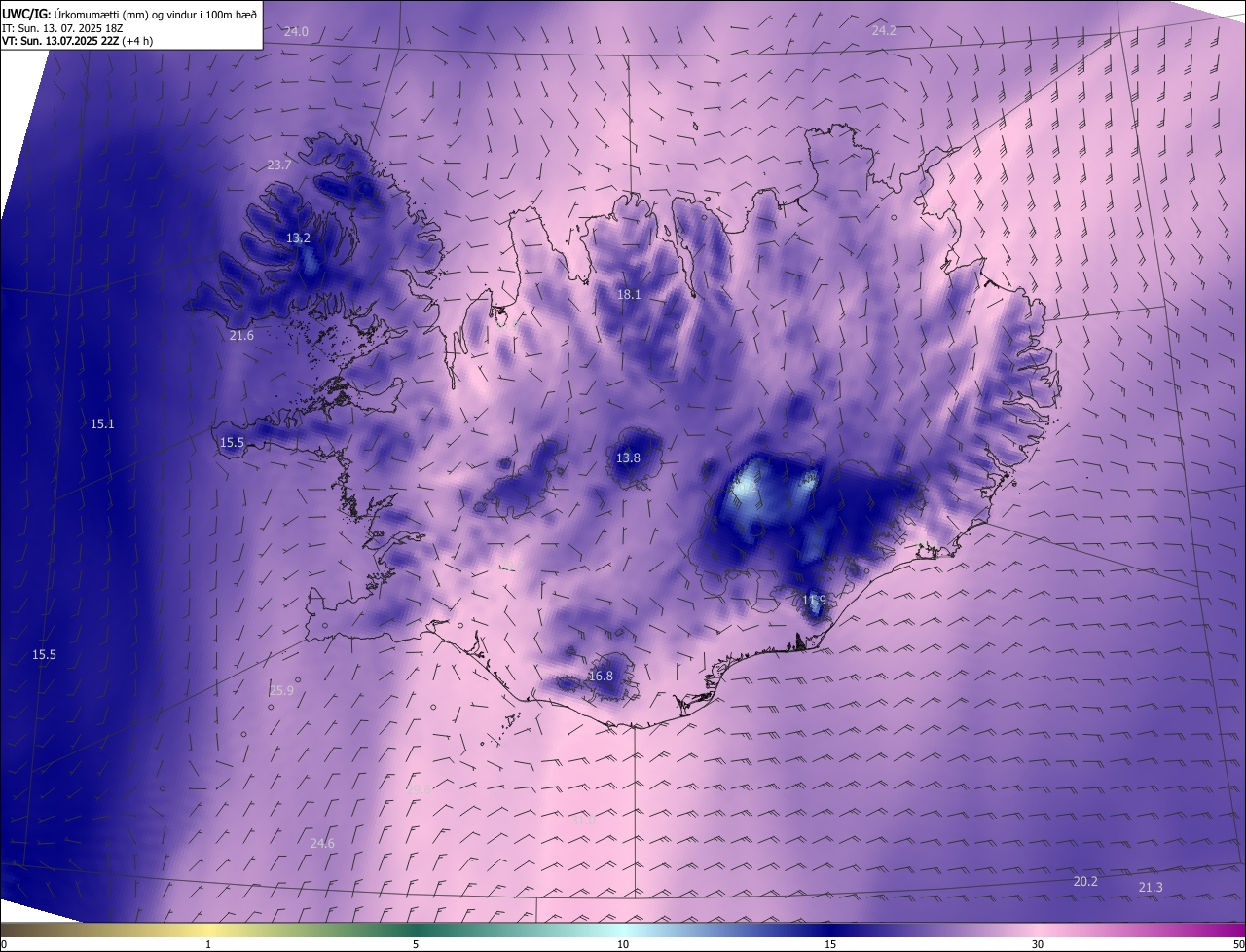Viewport: 1246px width, 952px height.
Task: Click the legend tick label 5
Action: 416,944
